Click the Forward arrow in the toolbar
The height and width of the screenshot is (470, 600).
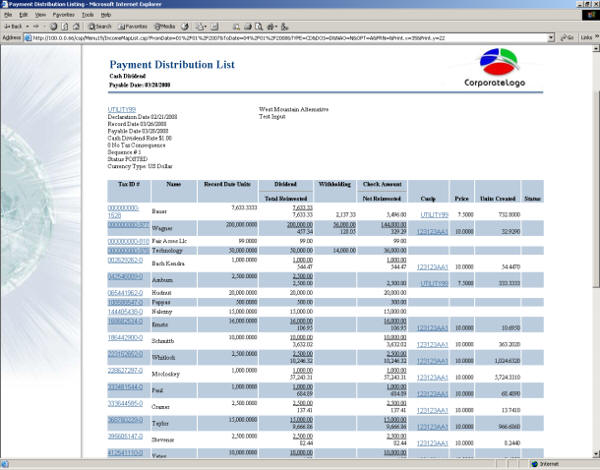pyautogui.click(x=36, y=26)
